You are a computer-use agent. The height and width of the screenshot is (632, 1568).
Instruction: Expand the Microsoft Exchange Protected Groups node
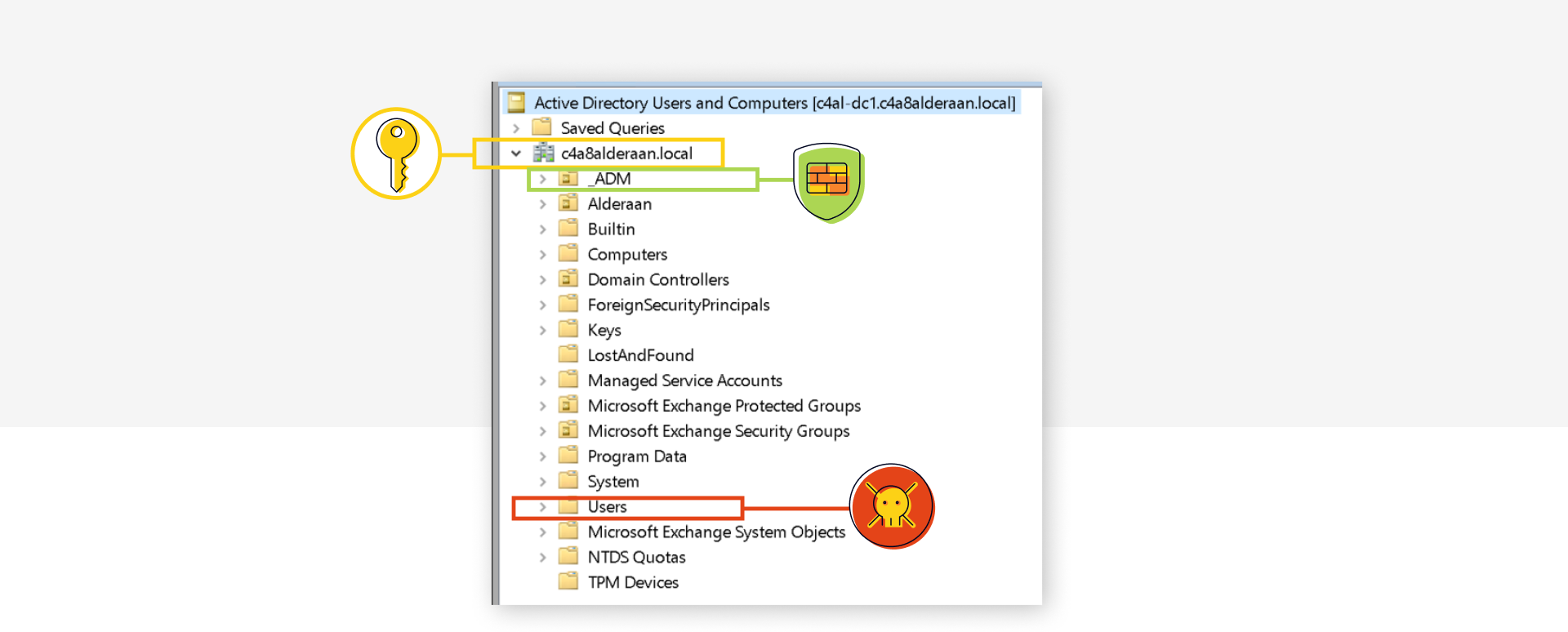(x=543, y=406)
